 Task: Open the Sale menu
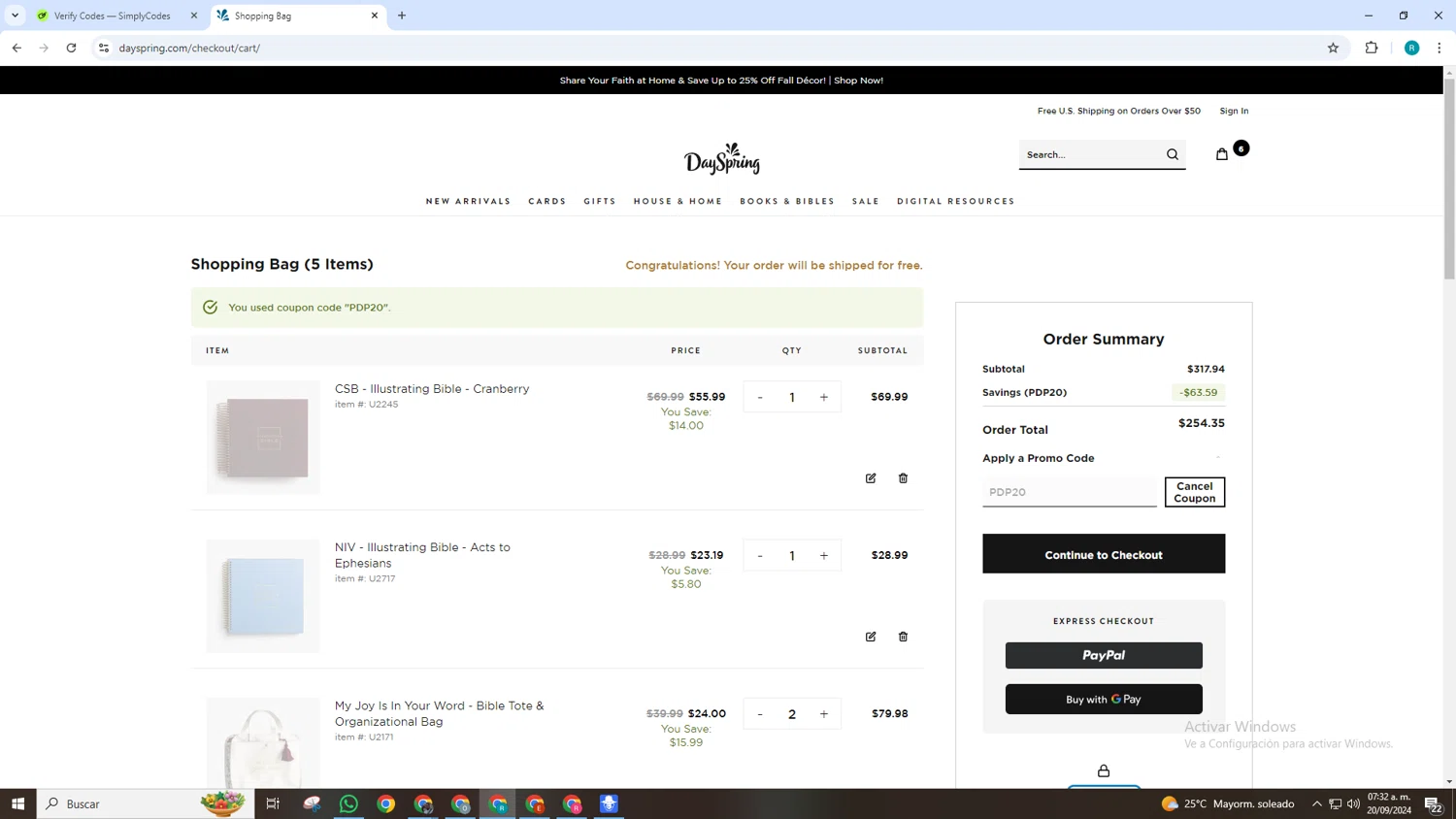tap(866, 202)
